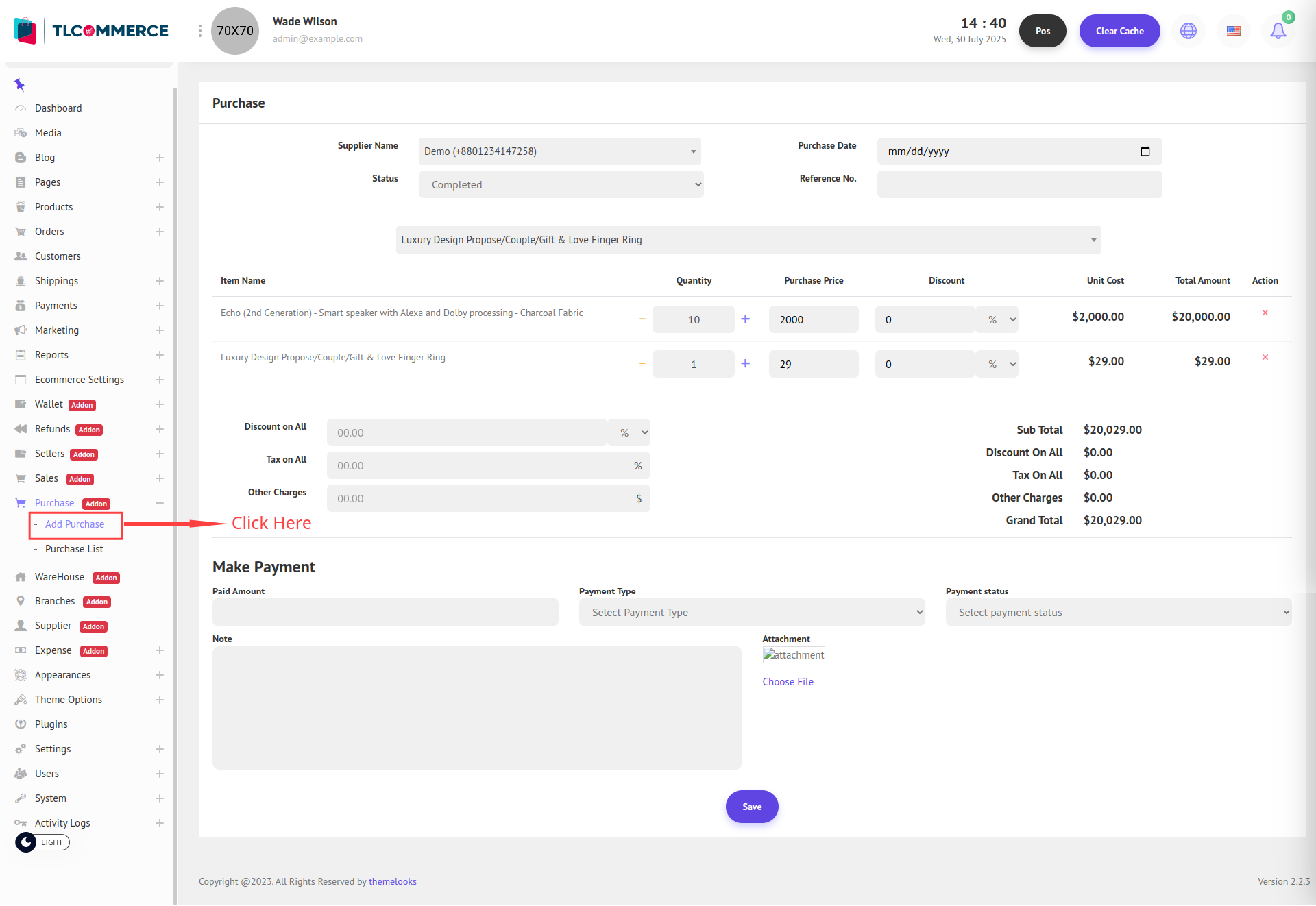Go to Dashboard in sidebar

58,108
